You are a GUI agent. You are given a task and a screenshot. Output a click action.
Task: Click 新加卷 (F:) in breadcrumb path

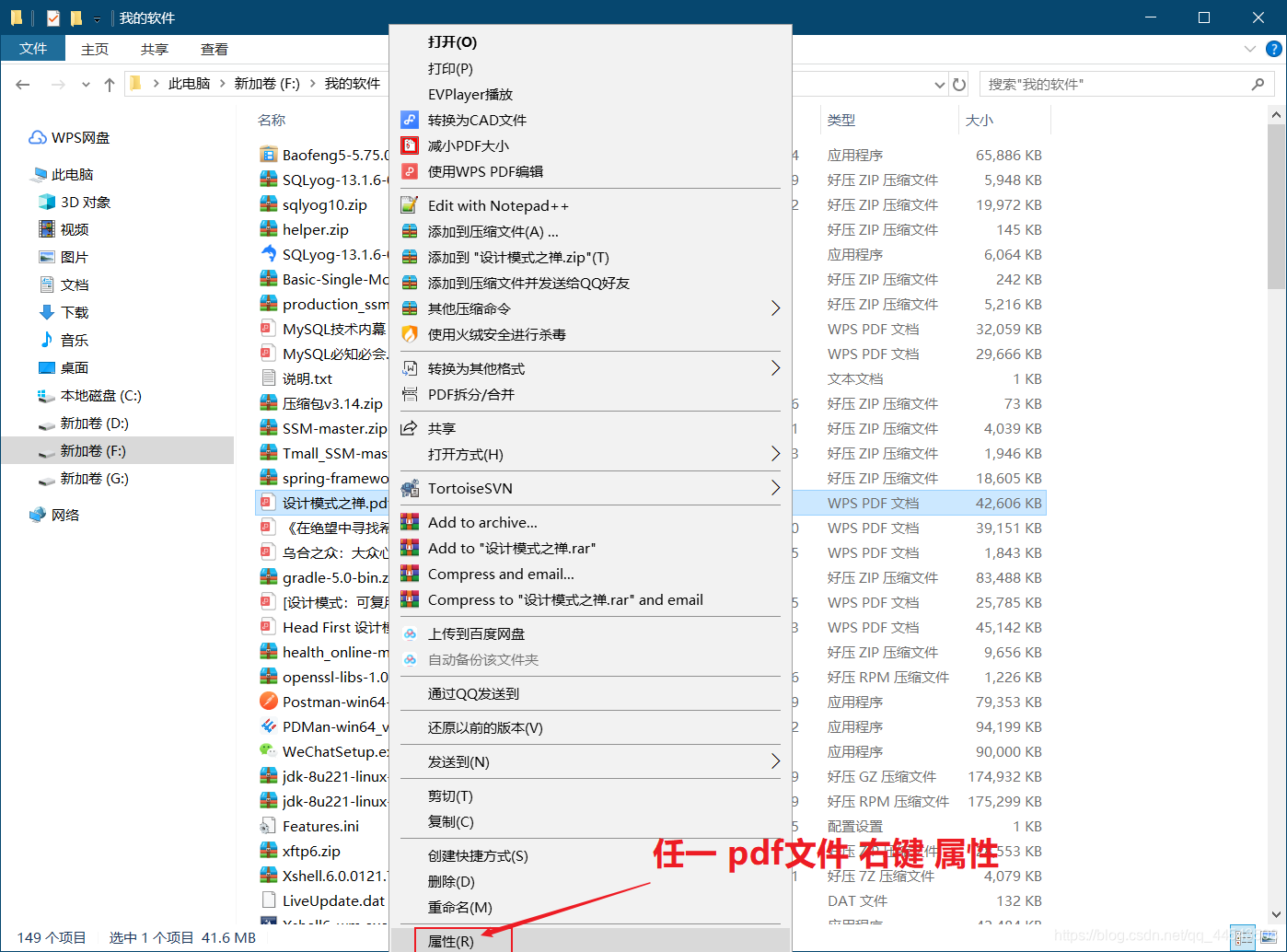coord(267,84)
